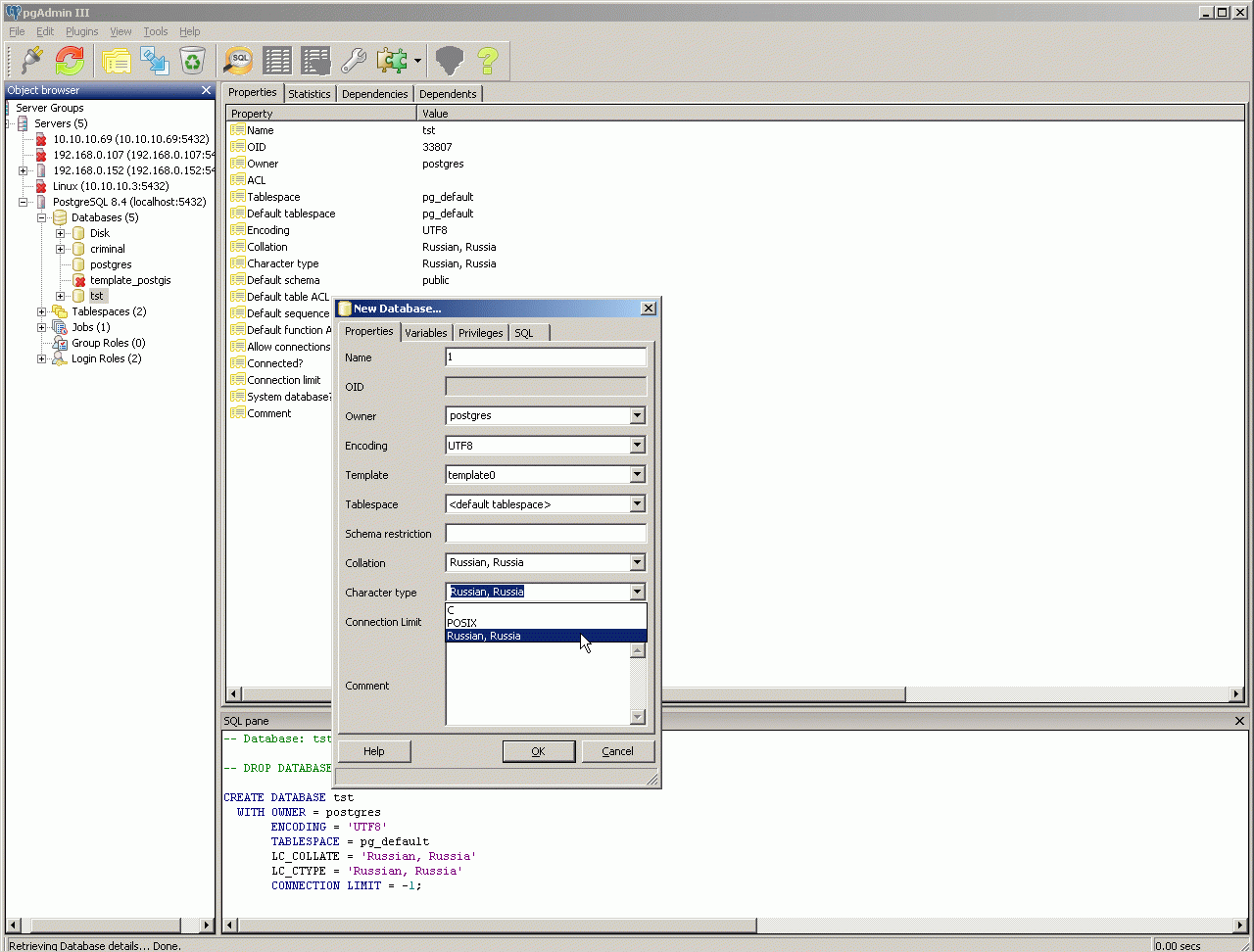Screen dimensions: 1254x952
Task: Click OK in the New Database dialog
Action: pyautogui.click(x=538, y=751)
